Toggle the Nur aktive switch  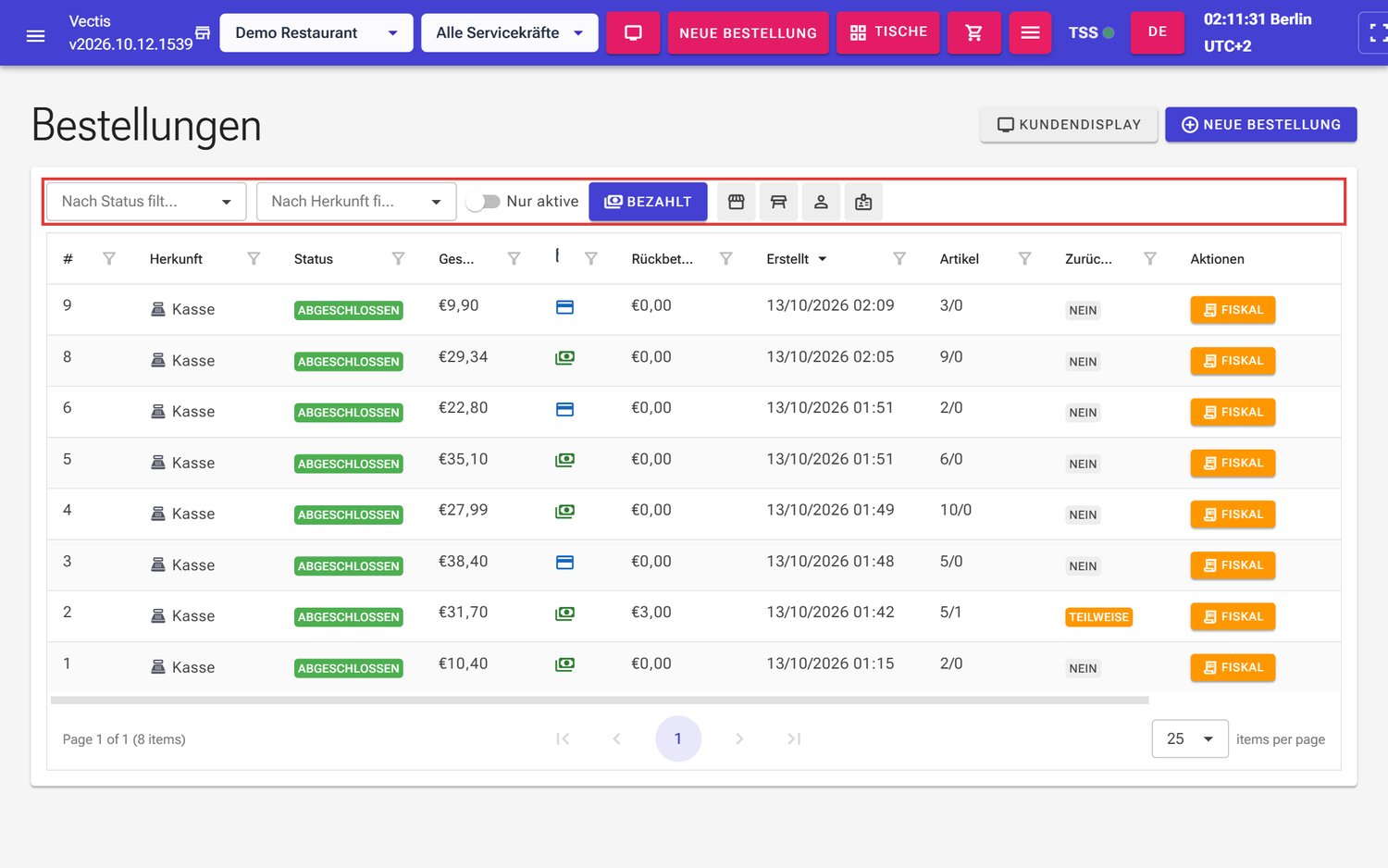[483, 202]
